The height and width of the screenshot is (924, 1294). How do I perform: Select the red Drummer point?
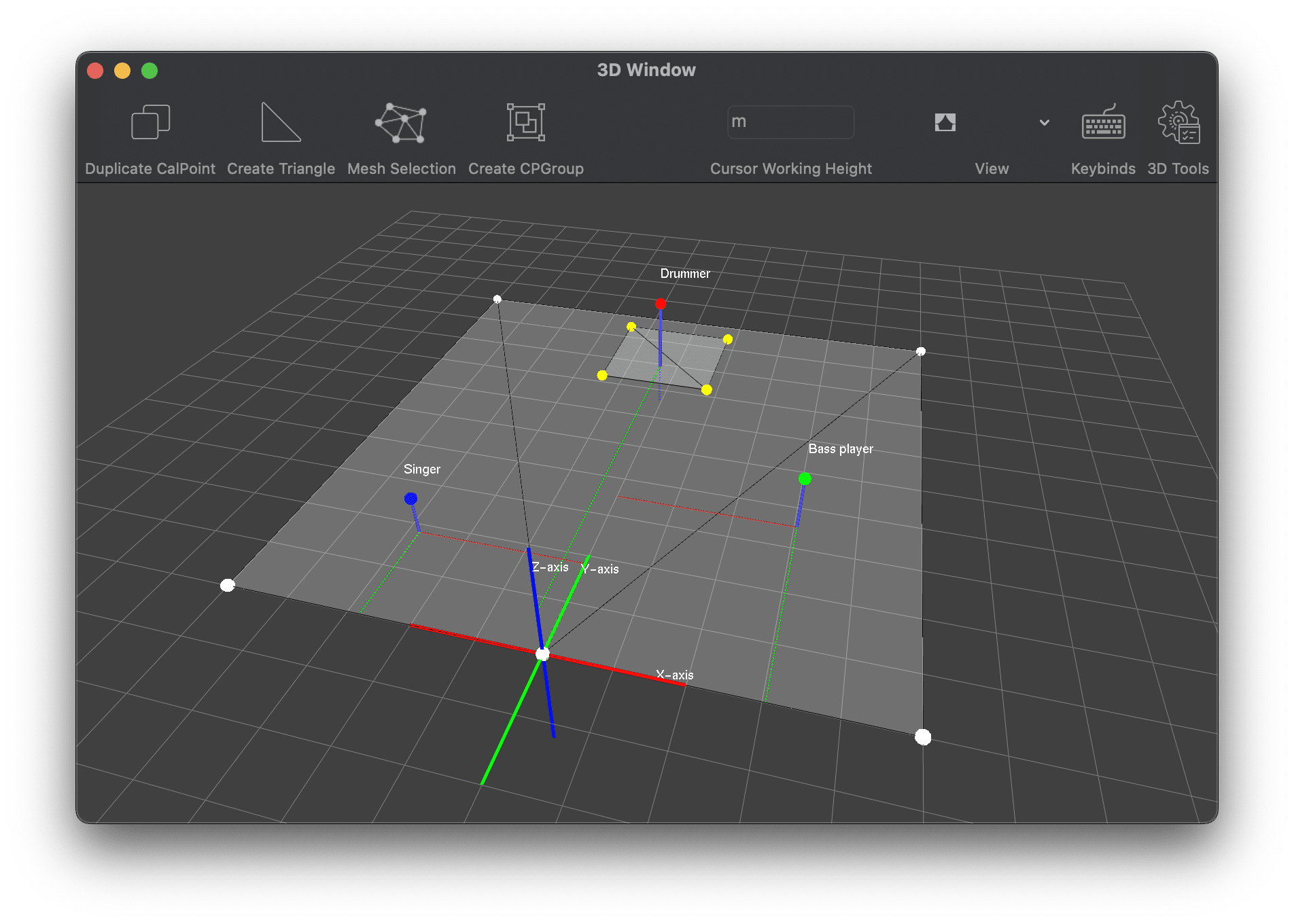[661, 304]
